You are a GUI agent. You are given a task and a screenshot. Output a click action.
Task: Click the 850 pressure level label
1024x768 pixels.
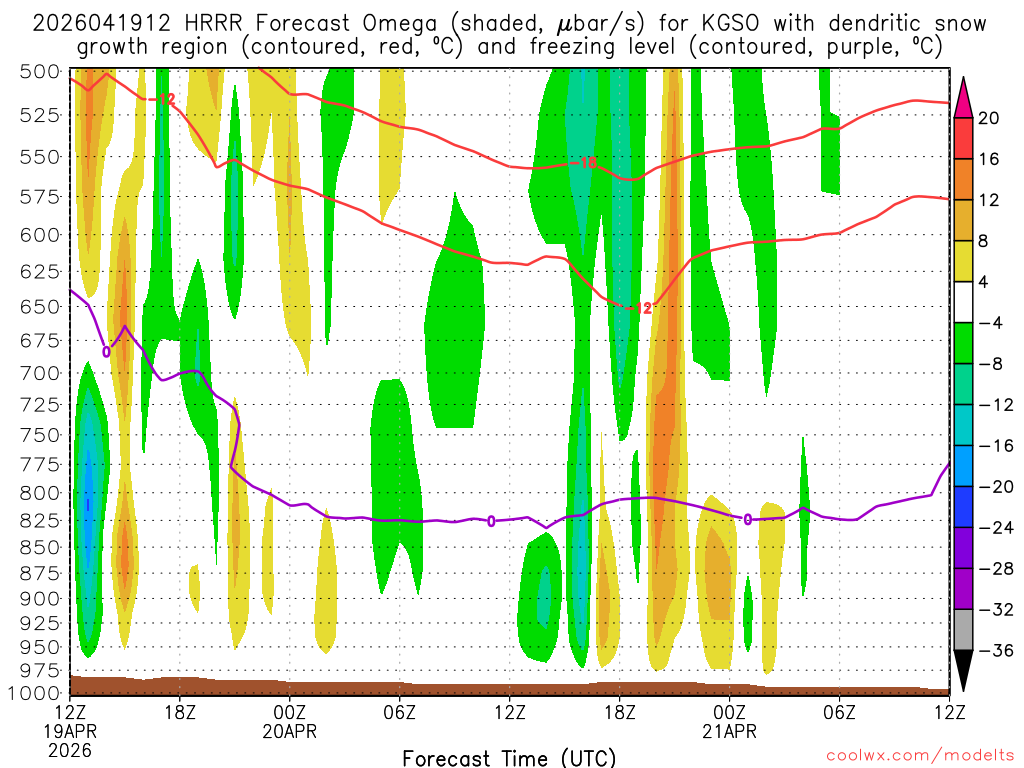[x=40, y=547]
